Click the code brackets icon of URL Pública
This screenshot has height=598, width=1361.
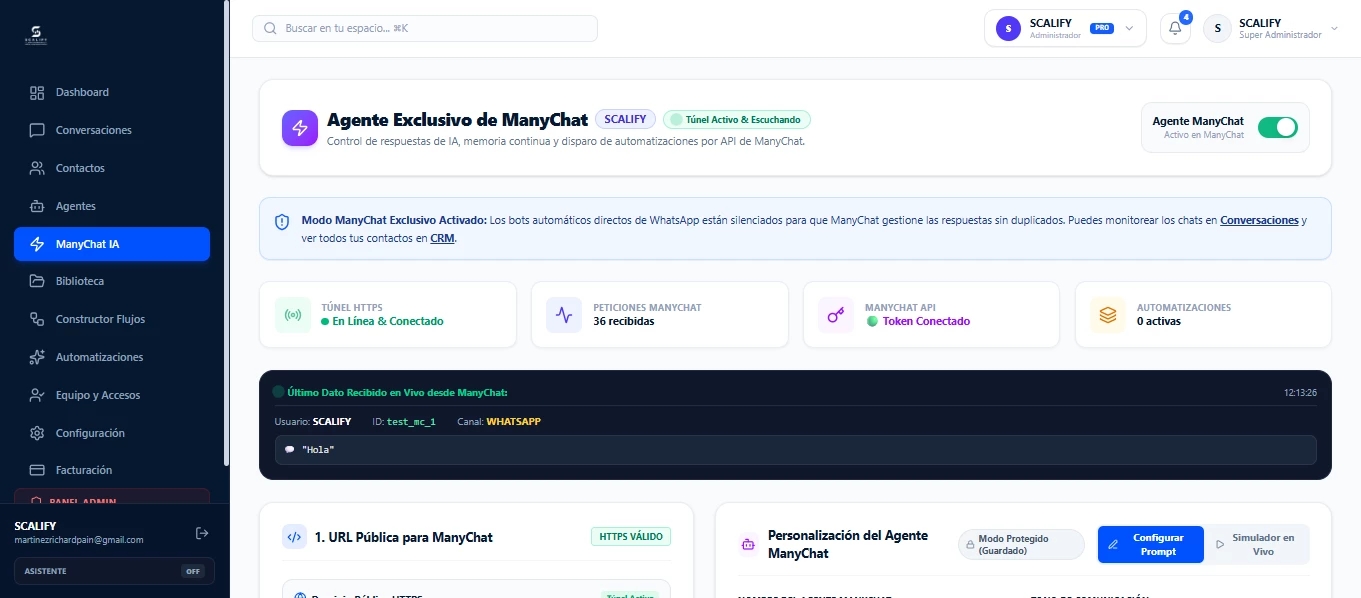(x=294, y=537)
